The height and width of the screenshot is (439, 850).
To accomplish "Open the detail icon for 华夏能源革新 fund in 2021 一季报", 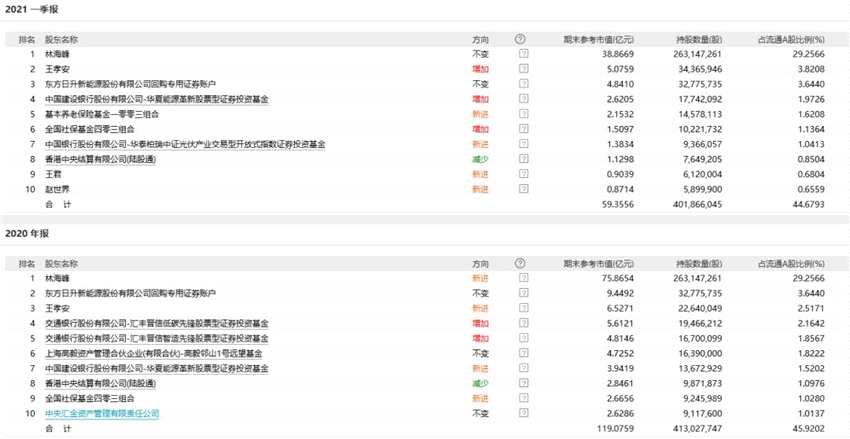I will 523,99.
